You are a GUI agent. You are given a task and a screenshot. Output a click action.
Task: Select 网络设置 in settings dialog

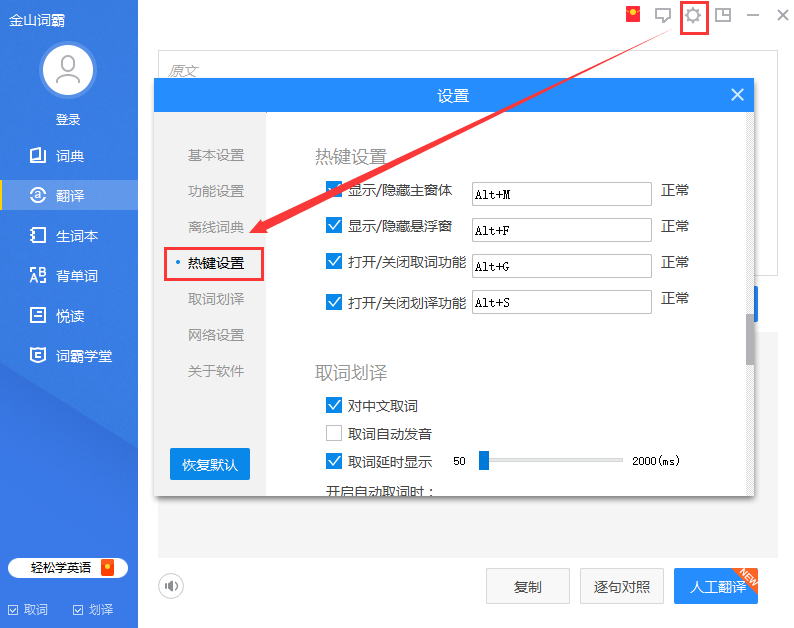click(216, 335)
